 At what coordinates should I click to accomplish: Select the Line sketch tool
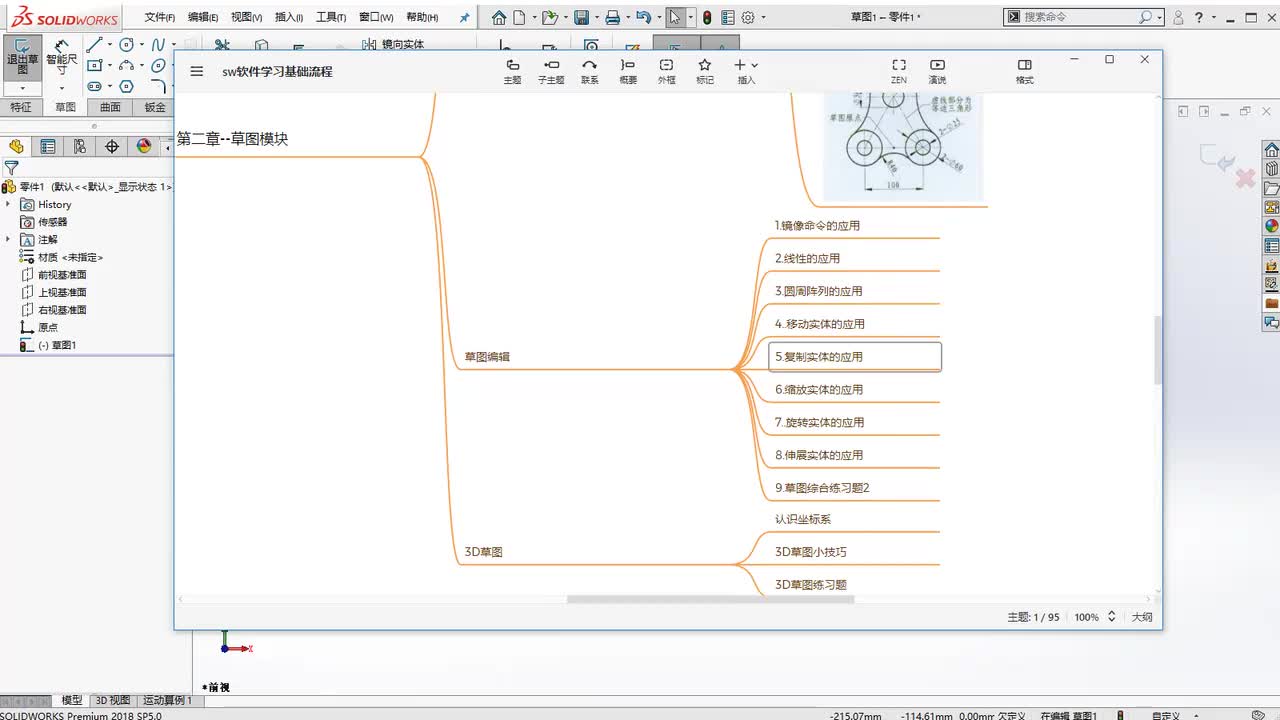click(x=94, y=45)
